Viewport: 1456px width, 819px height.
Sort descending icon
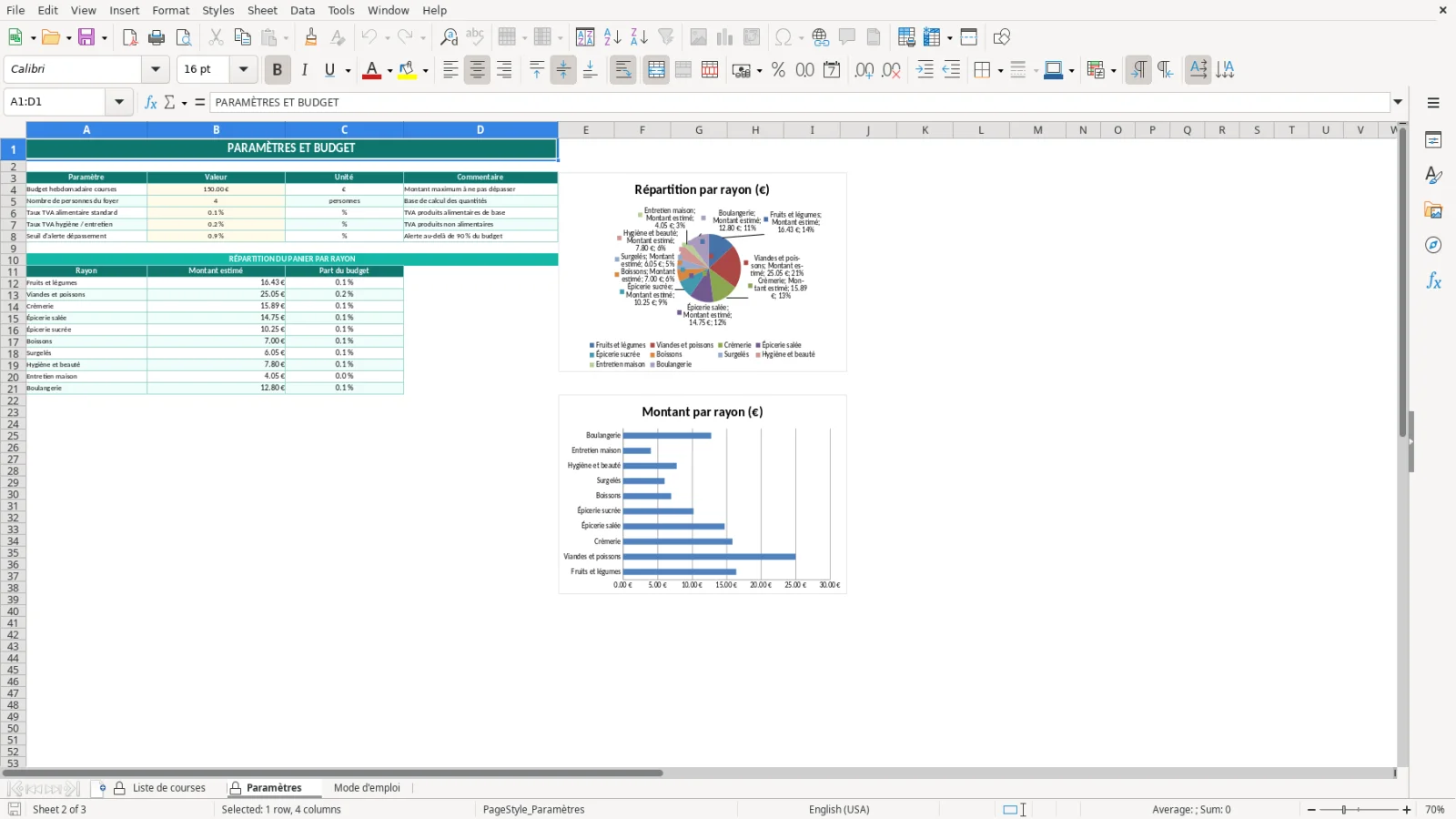(x=639, y=37)
